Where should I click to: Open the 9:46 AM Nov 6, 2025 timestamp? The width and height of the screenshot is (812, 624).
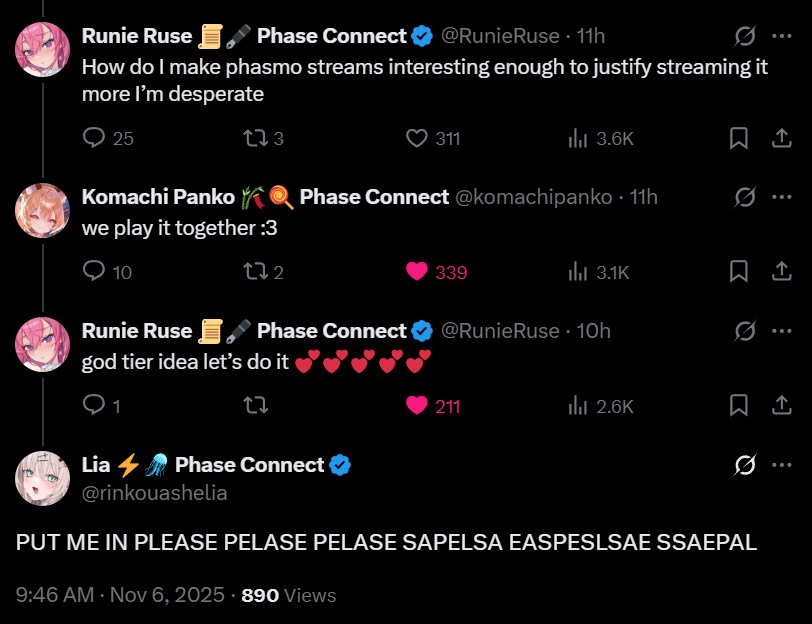click(120, 595)
